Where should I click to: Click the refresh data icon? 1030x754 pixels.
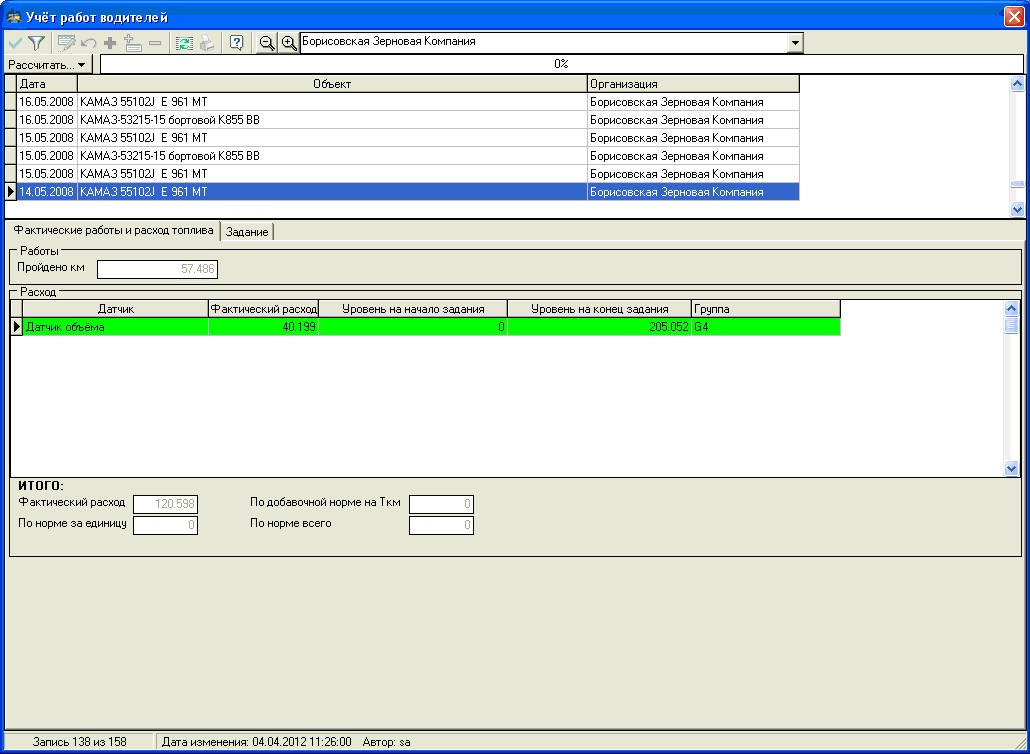click(x=184, y=43)
